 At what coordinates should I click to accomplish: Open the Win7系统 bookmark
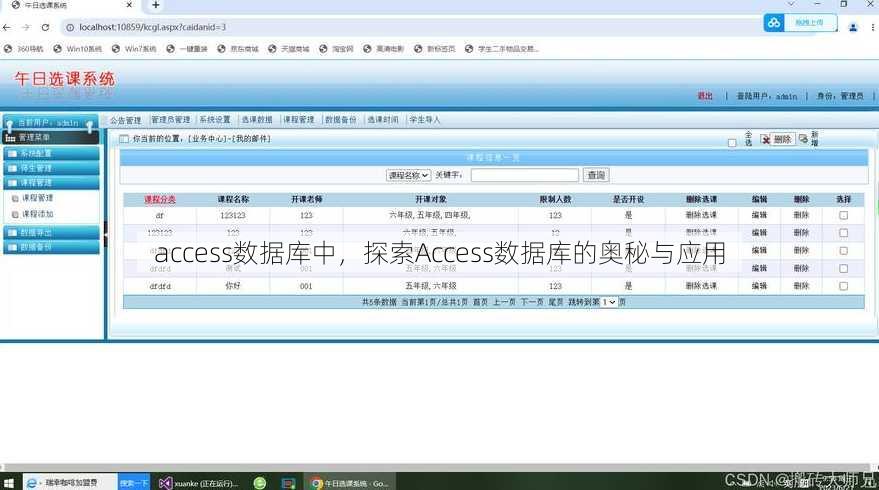coord(134,49)
